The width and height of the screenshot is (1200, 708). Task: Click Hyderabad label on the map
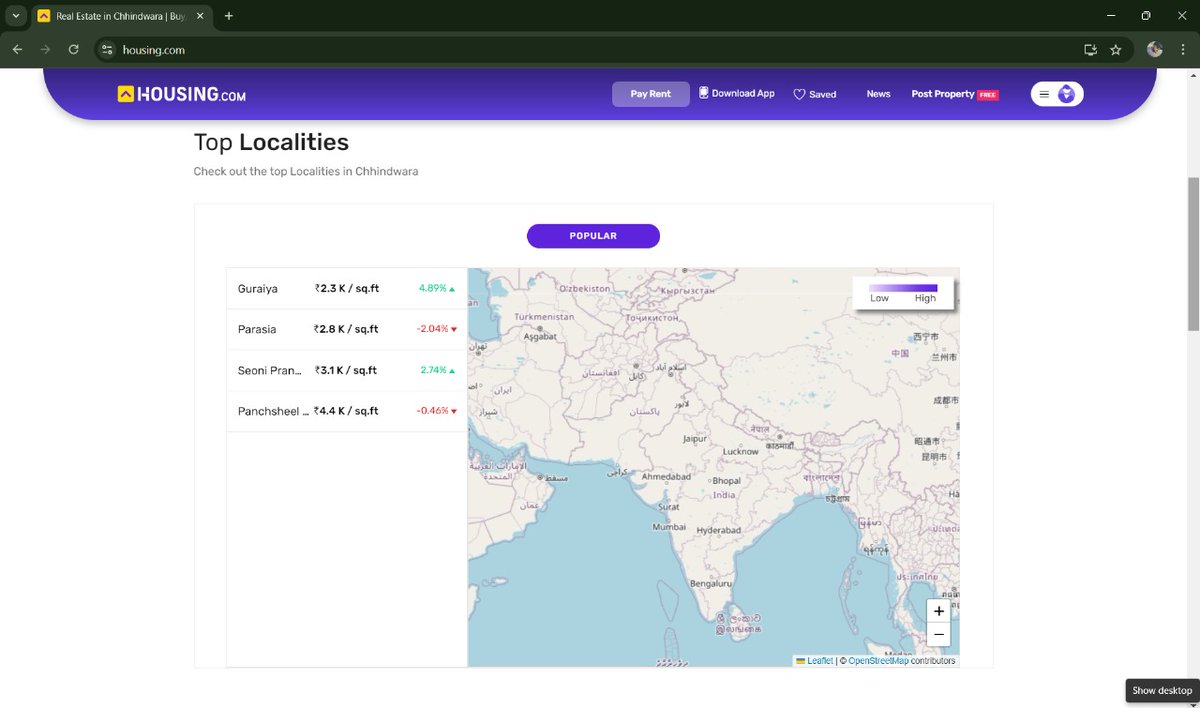718,530
